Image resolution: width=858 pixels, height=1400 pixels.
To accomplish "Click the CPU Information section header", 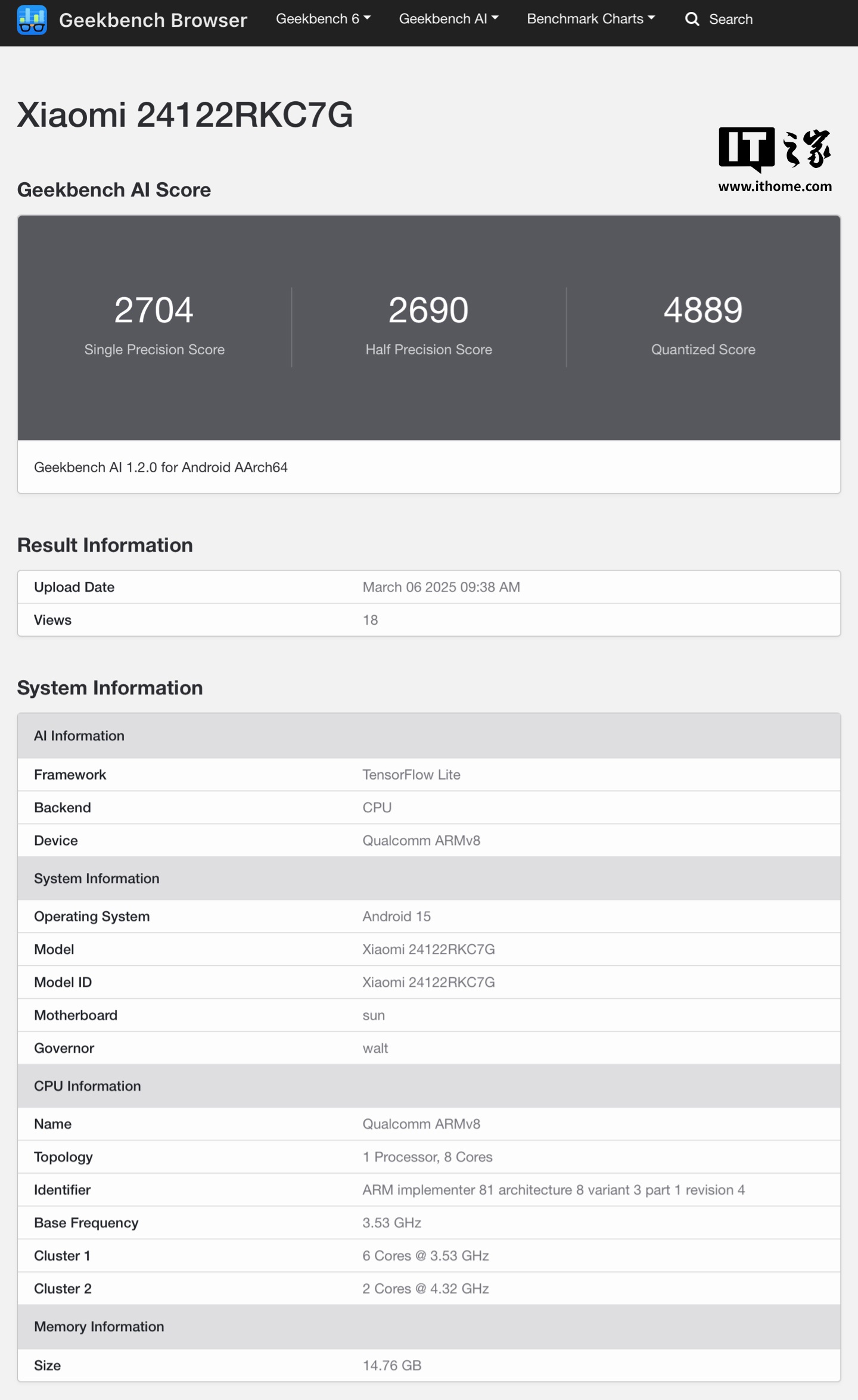I will point(88,1086).
